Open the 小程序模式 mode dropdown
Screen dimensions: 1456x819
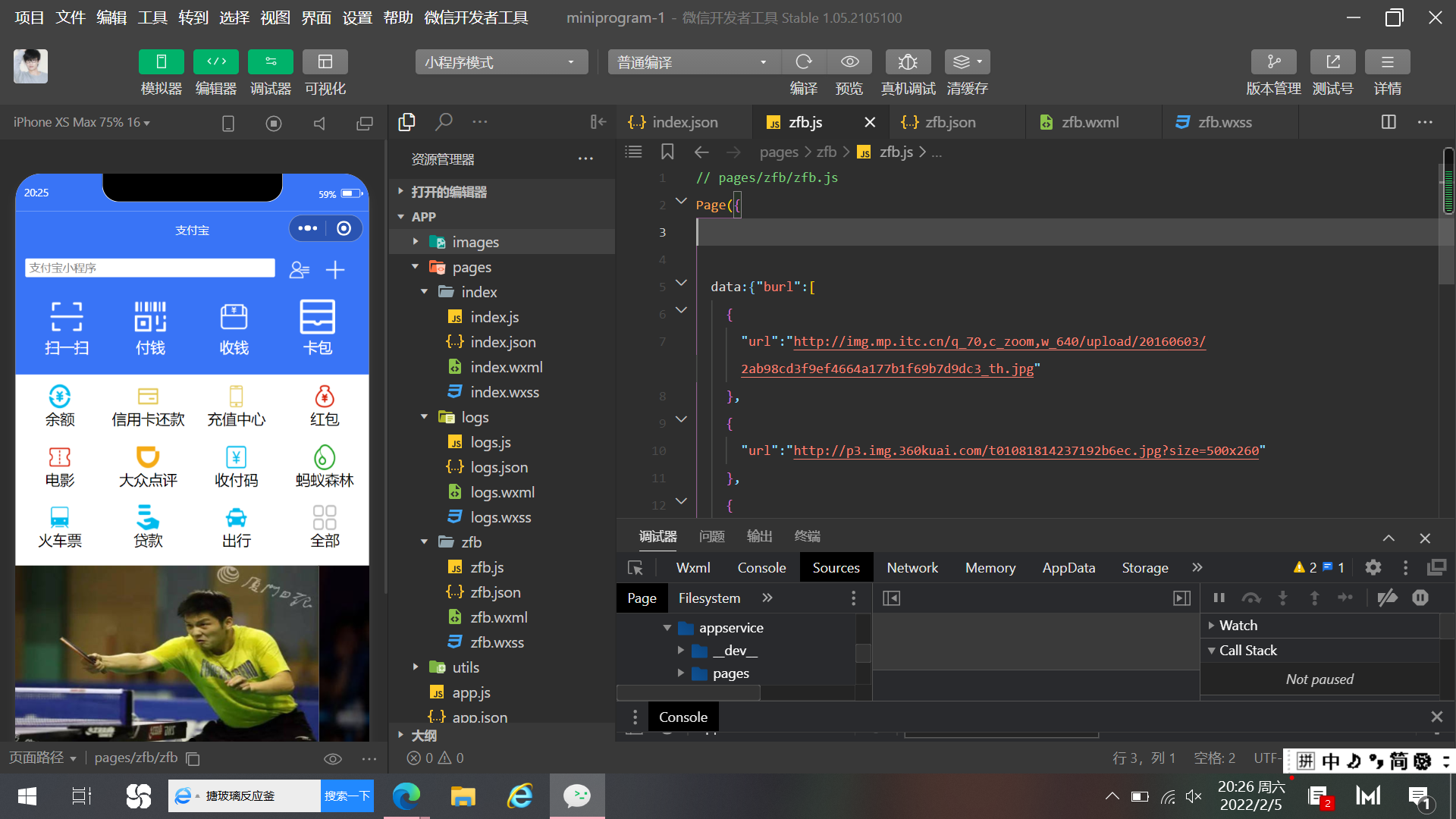point(501,62)
